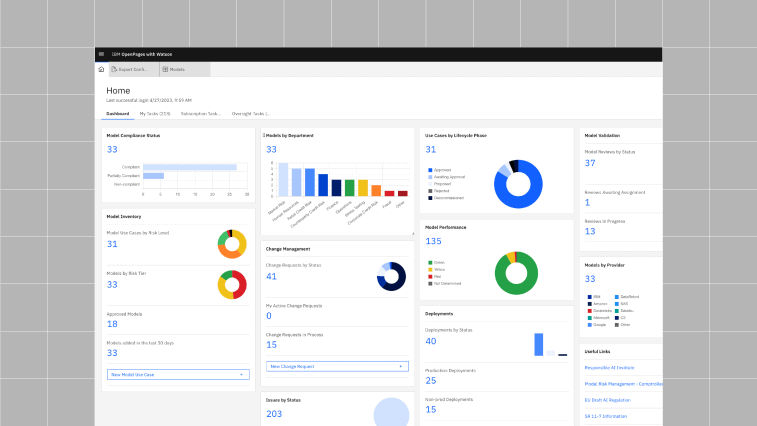The image size is (757, 426).
Task: Click Change Requests by Status donut chart
Action: pyautogui.click(x=391, y=276)
